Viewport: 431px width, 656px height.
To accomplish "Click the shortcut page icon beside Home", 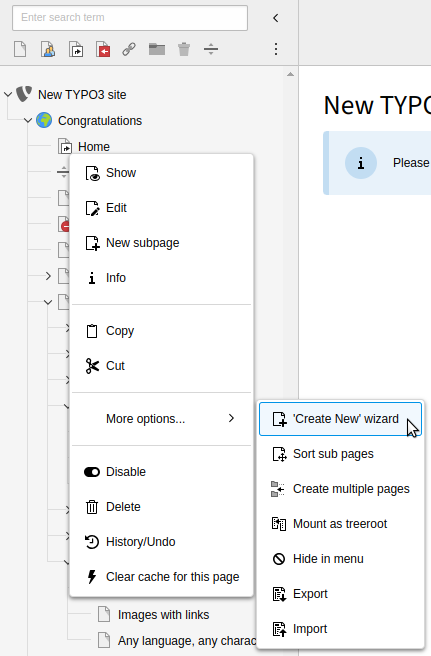I will click(x=65, y=146).
